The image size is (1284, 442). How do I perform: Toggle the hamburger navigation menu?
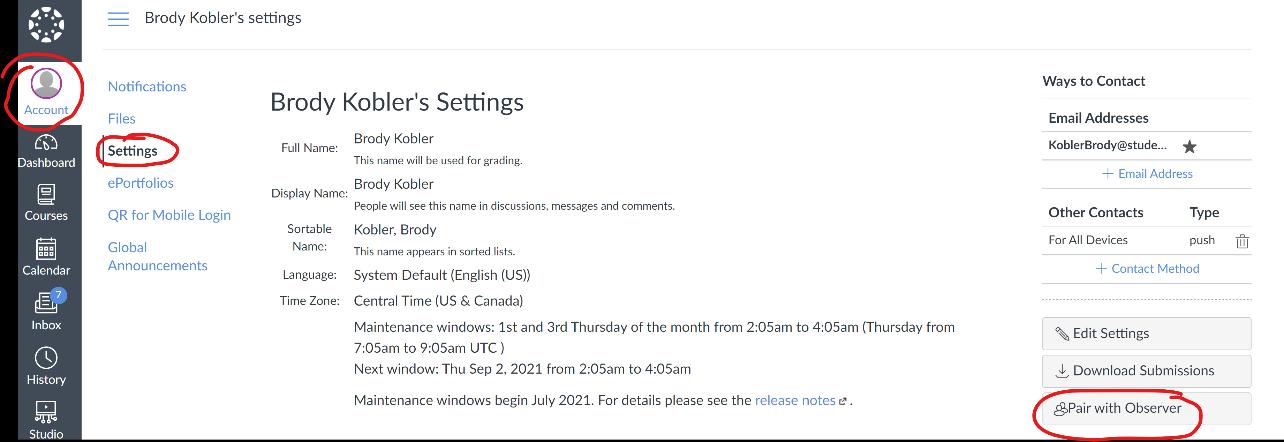pyautogui.click(x=118, y=19)
